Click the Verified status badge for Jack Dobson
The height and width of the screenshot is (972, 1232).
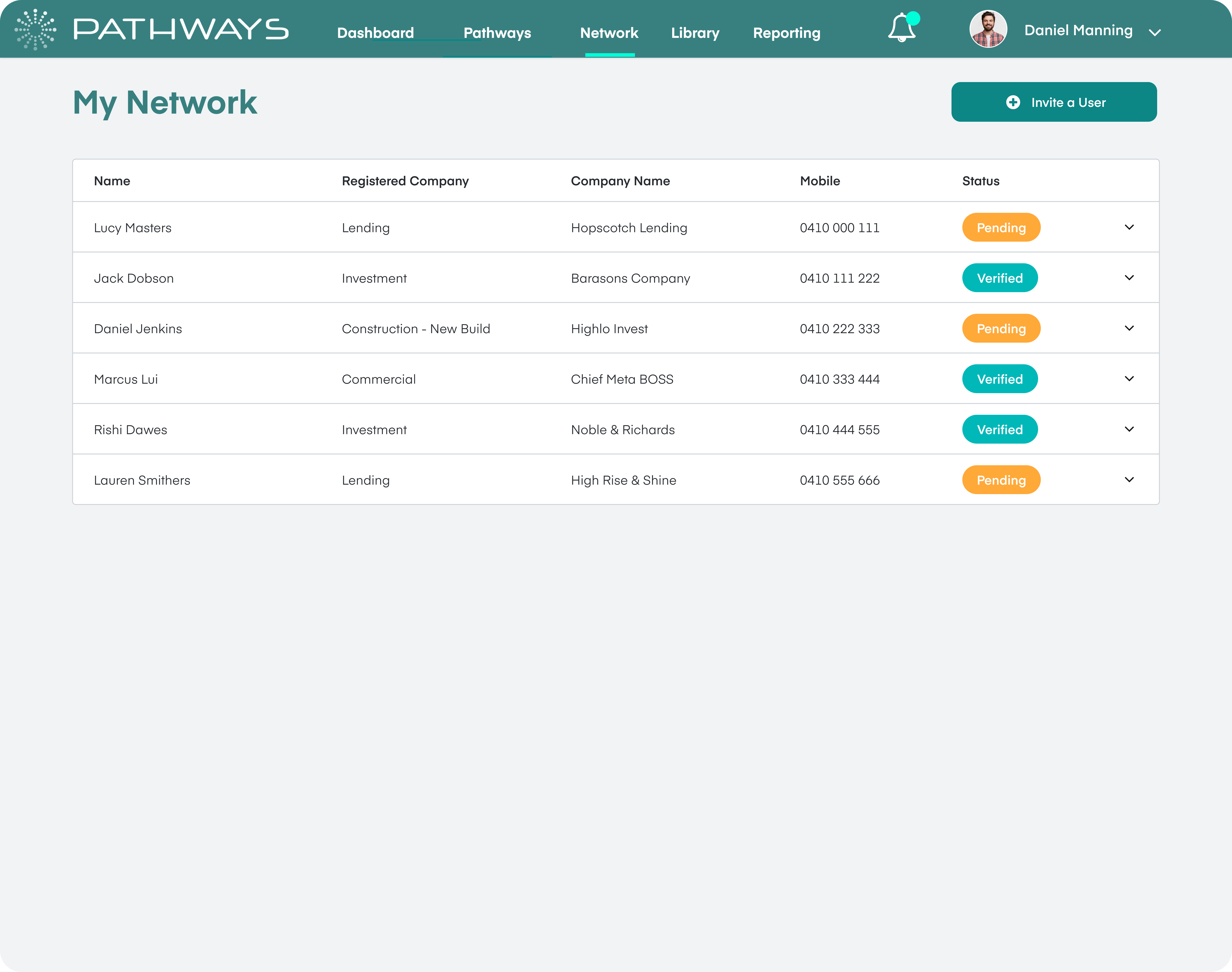pyautogui.click(x=1000, y=278)
